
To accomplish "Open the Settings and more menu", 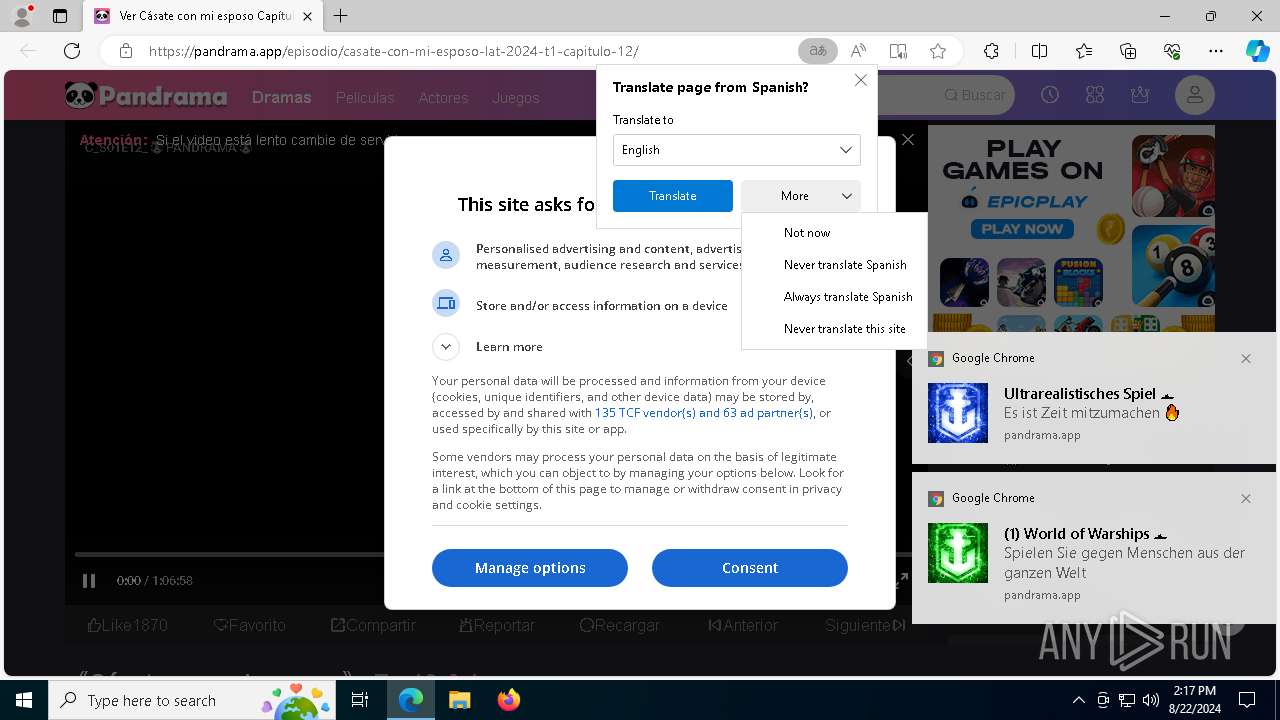I will point(1216,51).
